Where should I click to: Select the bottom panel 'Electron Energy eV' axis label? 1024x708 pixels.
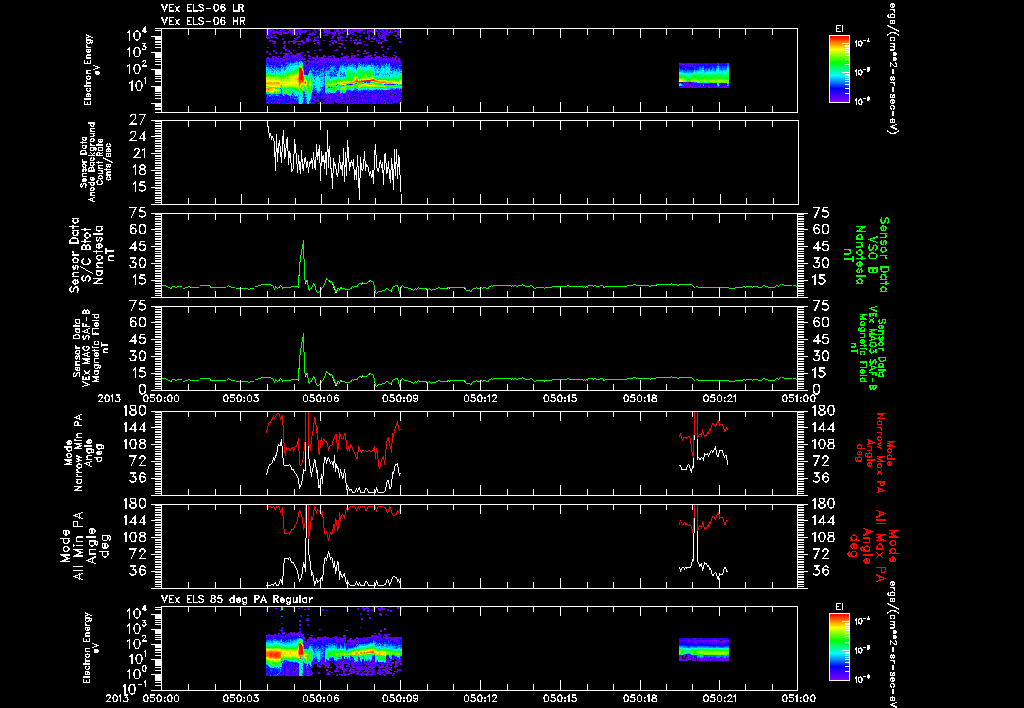click(89, 648)
